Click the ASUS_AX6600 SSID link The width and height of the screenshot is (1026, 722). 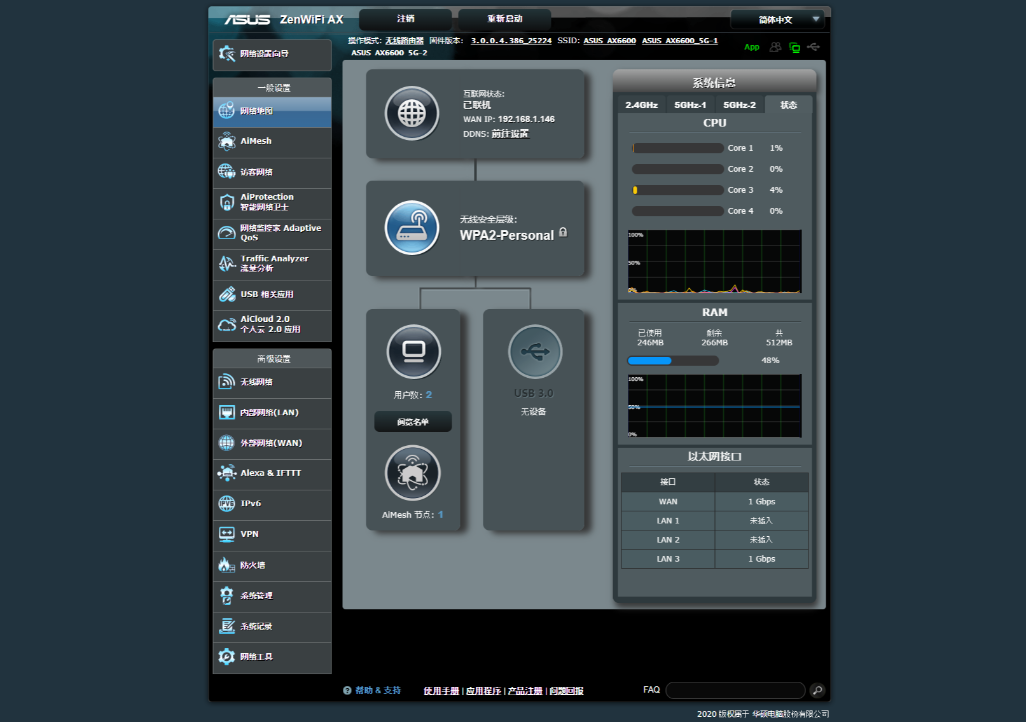(610, 41)
